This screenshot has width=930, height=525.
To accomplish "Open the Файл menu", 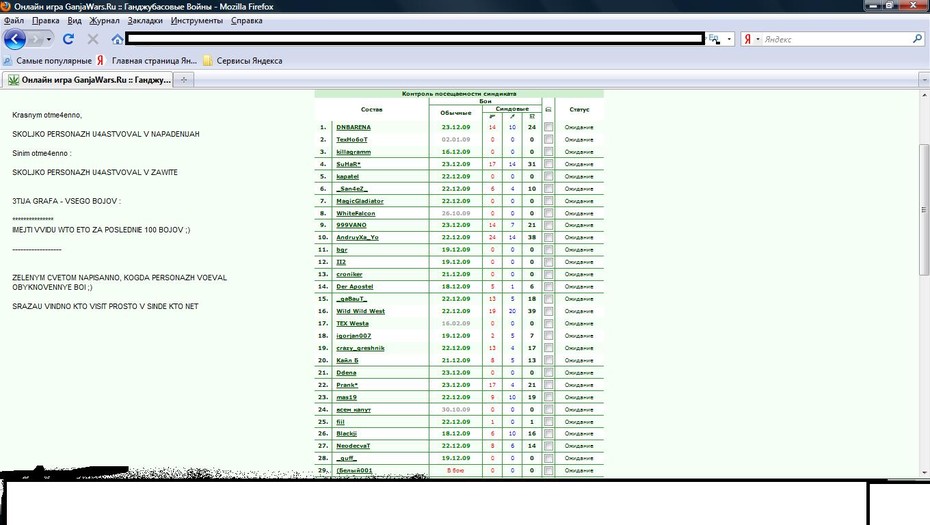I will click(x=14, y=21).
